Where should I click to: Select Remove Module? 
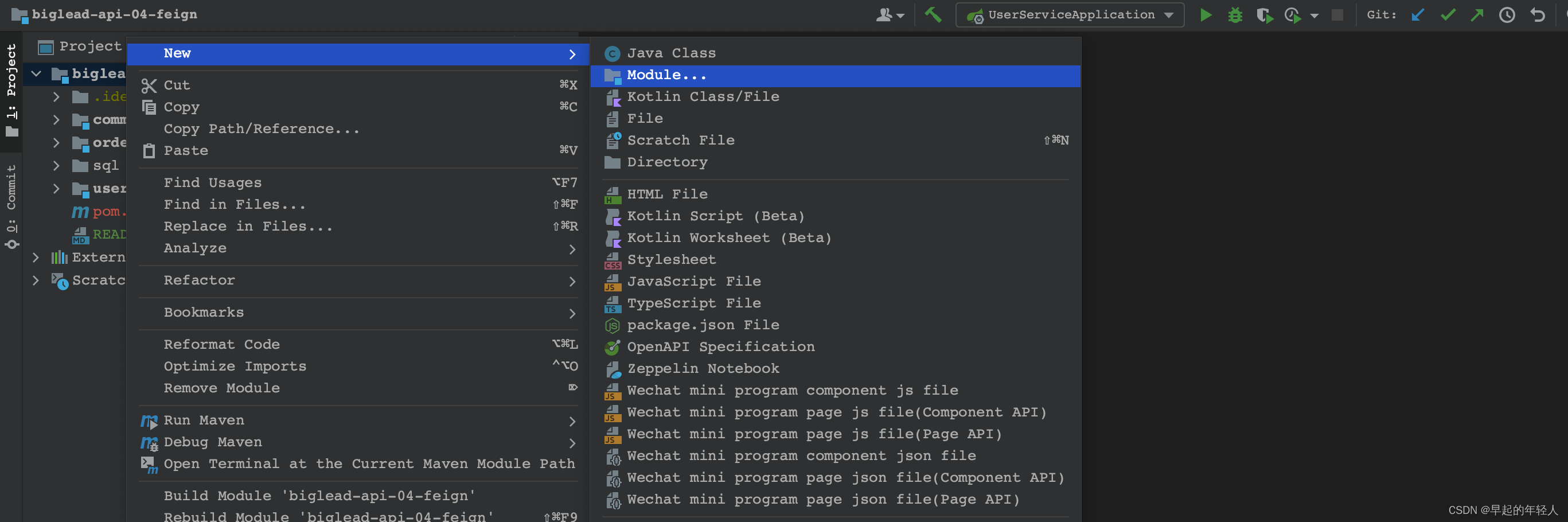point(358,388)
